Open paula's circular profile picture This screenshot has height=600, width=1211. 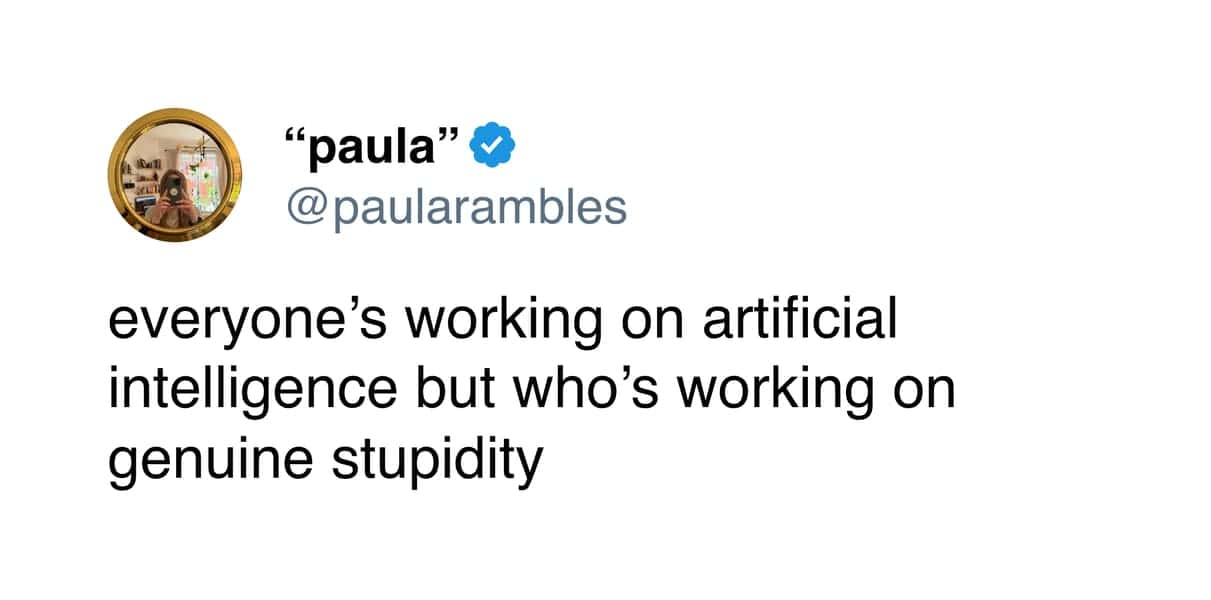[174, 175]
